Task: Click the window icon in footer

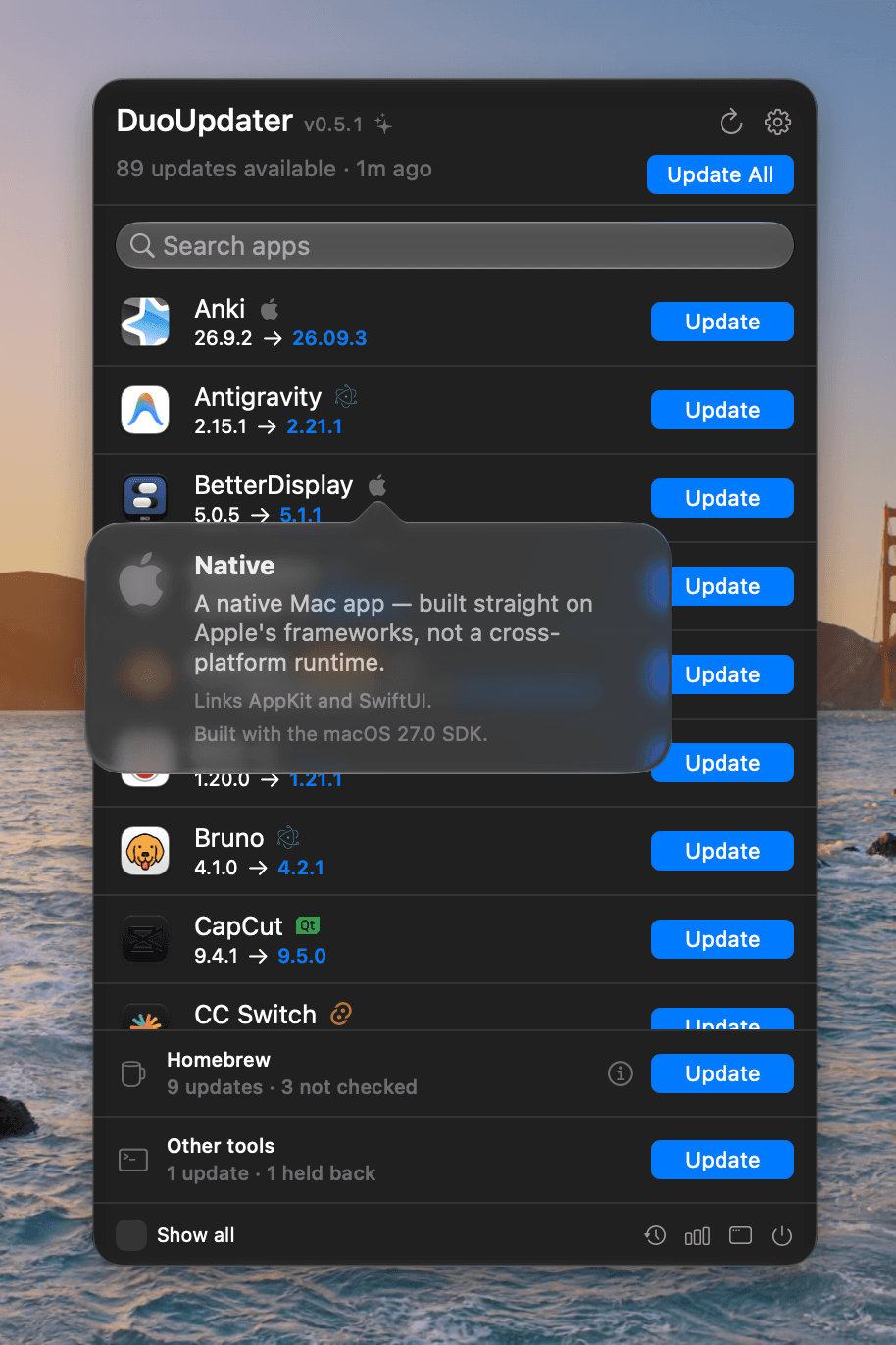Action: pos(740,1235)
